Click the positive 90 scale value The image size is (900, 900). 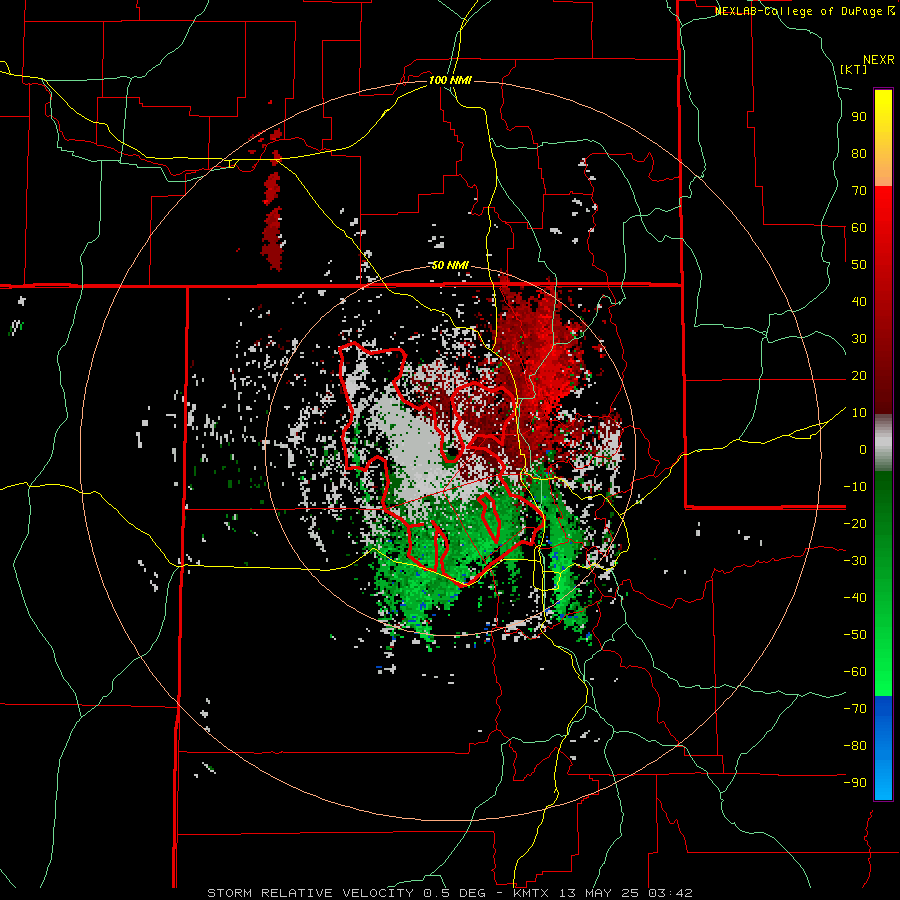coord(859,117)
